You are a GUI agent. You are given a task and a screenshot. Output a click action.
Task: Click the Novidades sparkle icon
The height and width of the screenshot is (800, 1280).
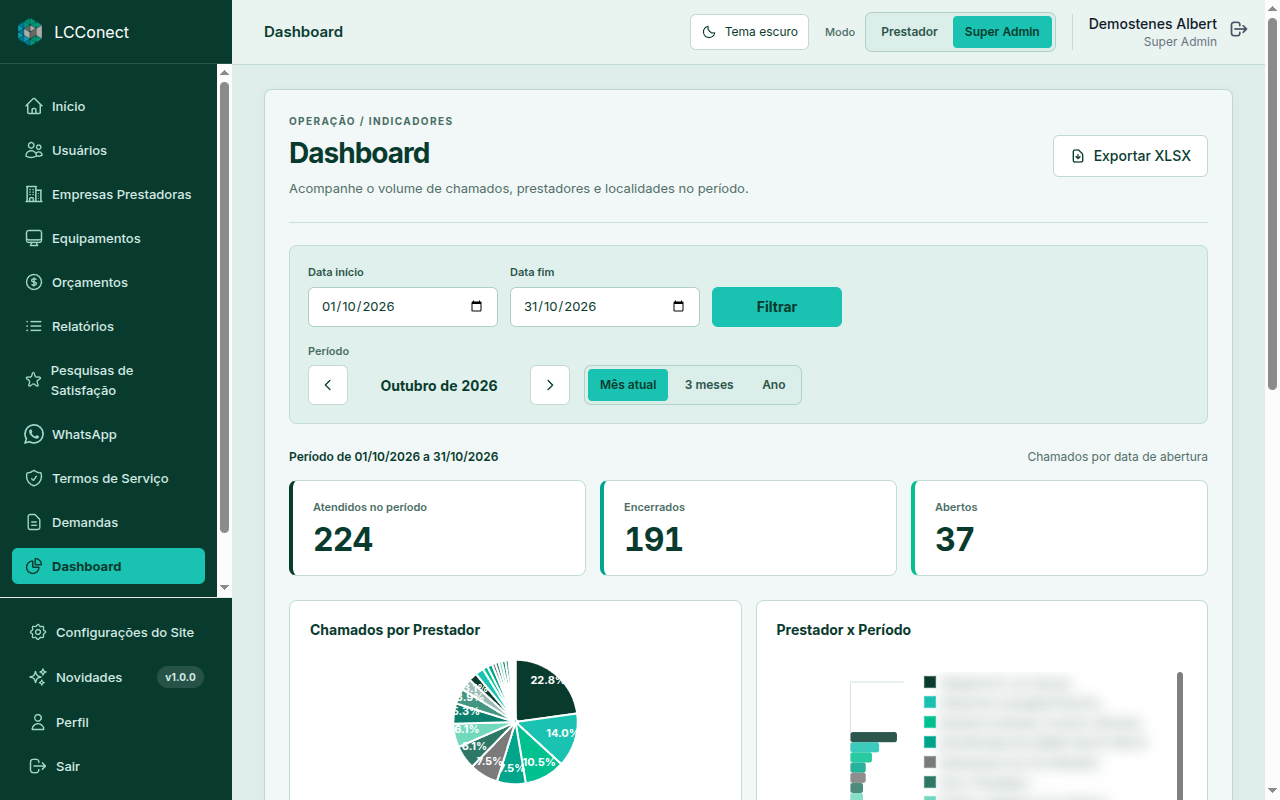coord(38,677)
